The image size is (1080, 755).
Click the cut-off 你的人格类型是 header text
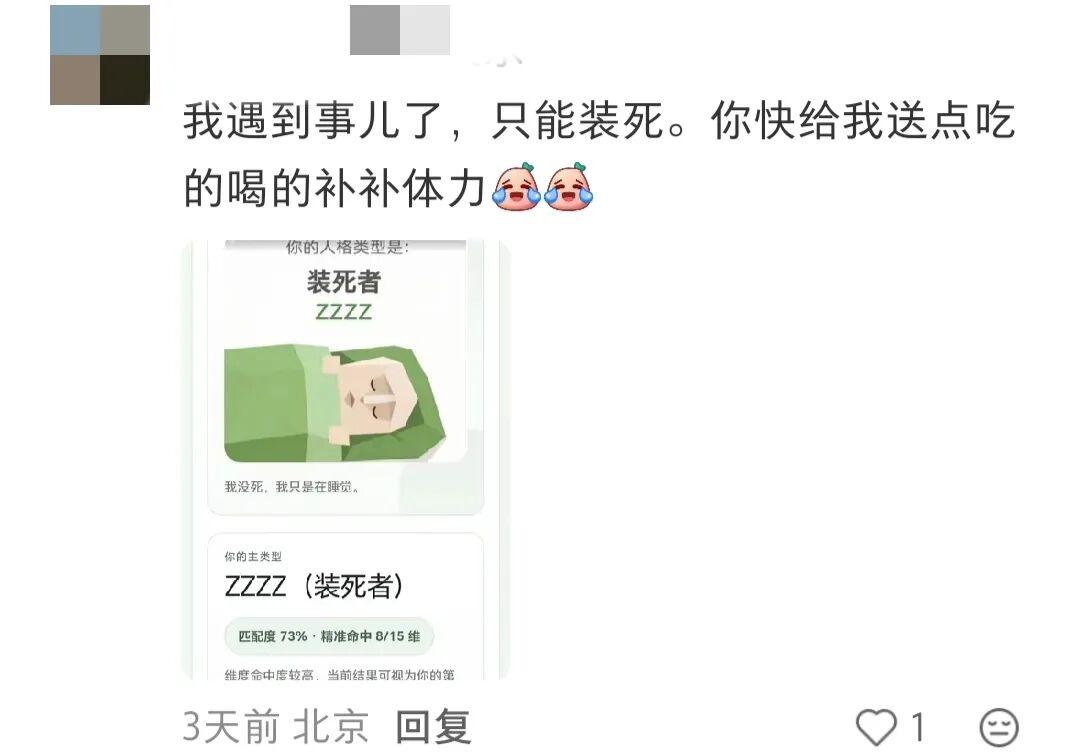coord(347,247)
